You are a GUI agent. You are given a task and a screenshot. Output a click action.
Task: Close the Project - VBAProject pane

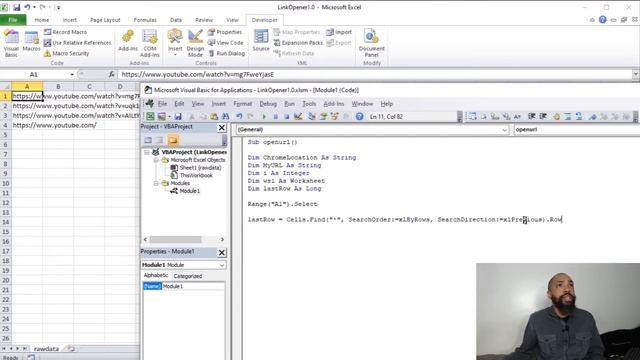[x=222, y=128]
